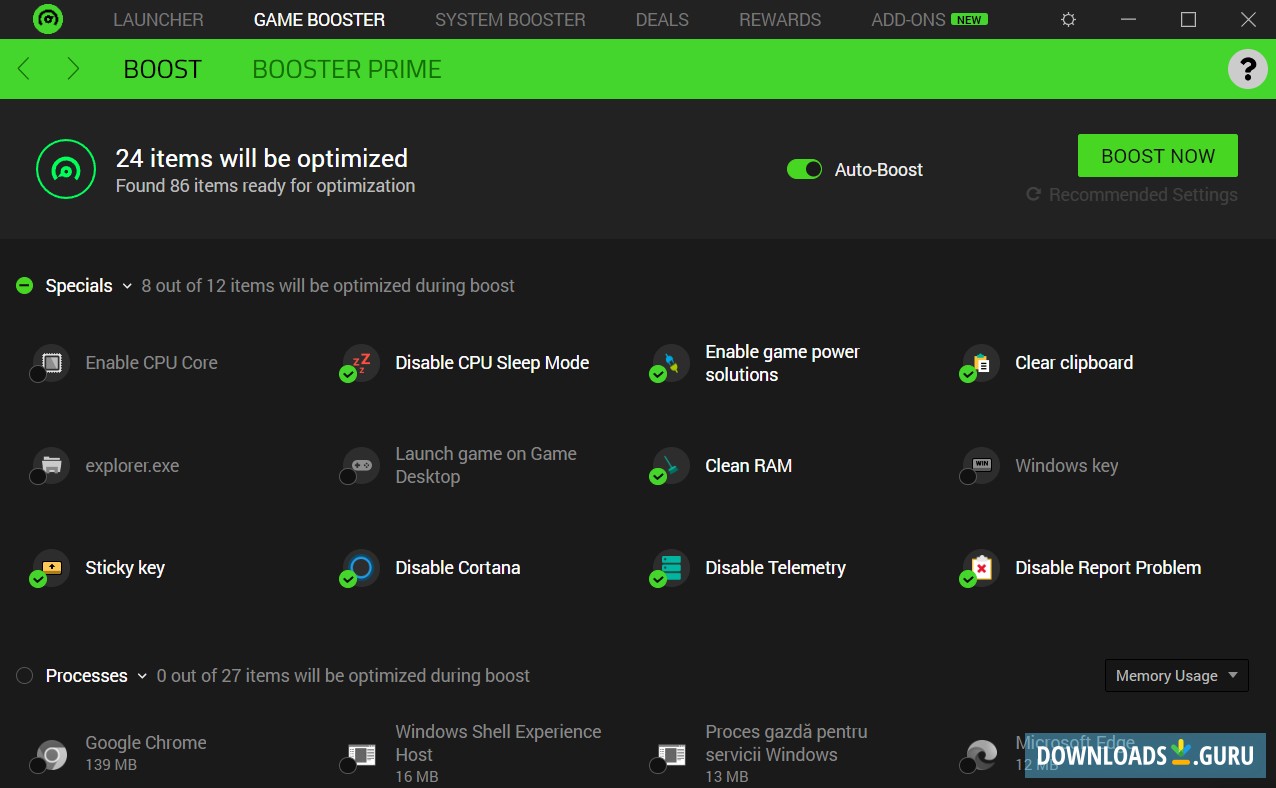Click the Disable Telemetry icon
Viewport: 1276px width, 788px height.
668,567
